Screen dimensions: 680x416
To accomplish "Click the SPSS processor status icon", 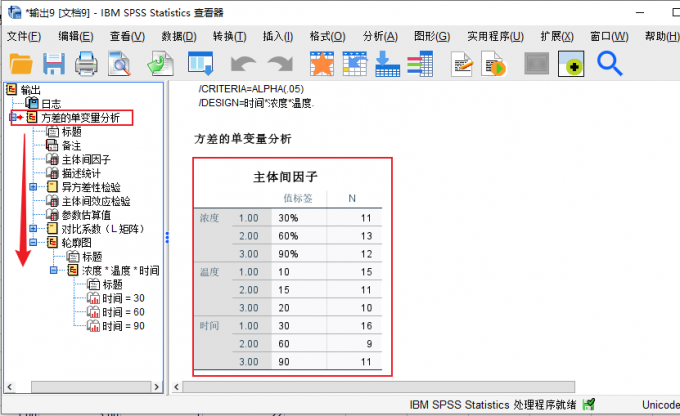I will pos(588,405).
